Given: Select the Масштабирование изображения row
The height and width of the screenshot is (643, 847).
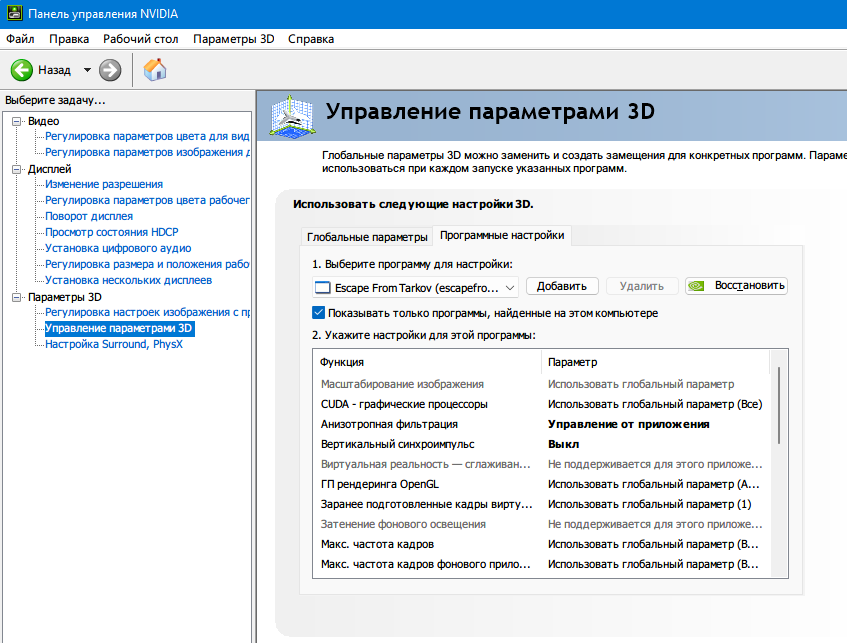Looking at the screenshot, I should click(541, 384).
